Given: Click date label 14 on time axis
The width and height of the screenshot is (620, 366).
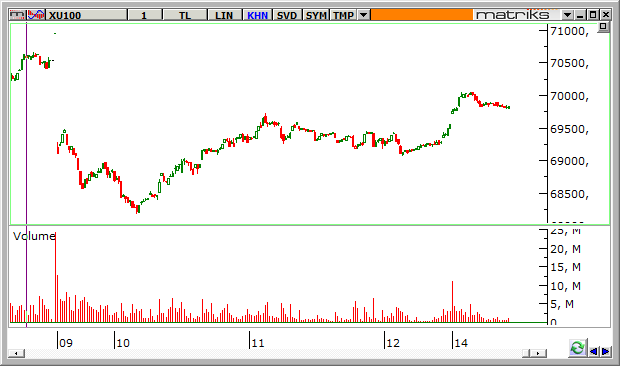Looking at the screenshot, I should [461, 343].
